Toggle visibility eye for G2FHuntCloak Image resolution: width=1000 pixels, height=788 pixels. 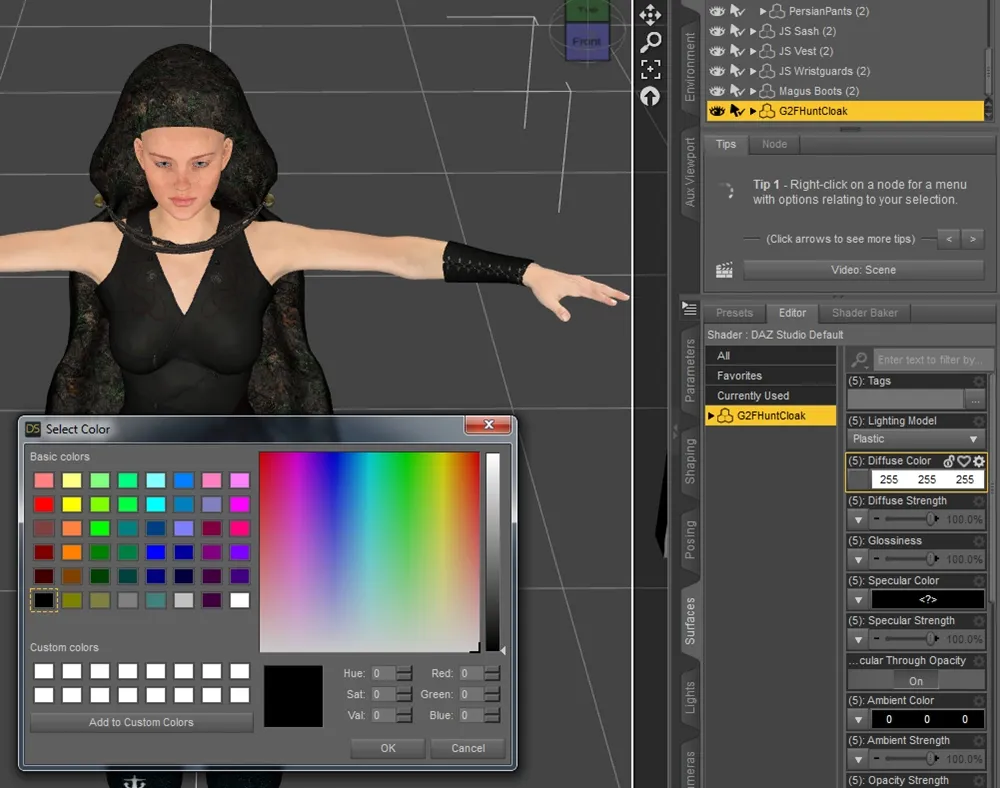pos(717,111)
